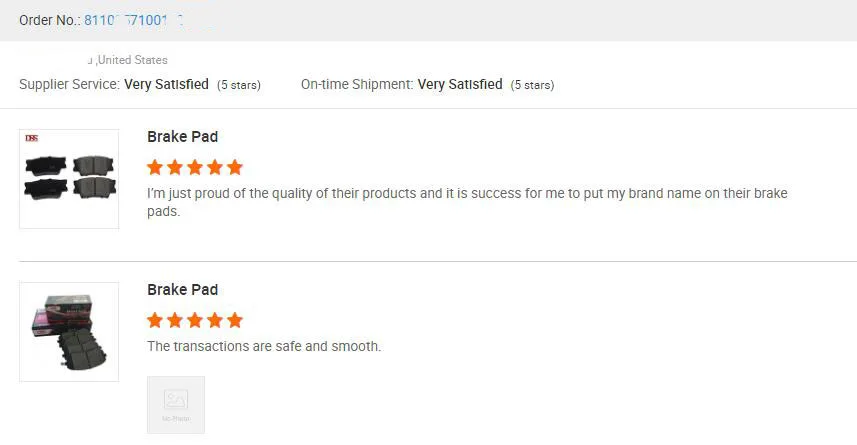This screenshot has width=857, height=445.
Task: Click first star of the top Brake Pad review
Action: click(155, 167)
